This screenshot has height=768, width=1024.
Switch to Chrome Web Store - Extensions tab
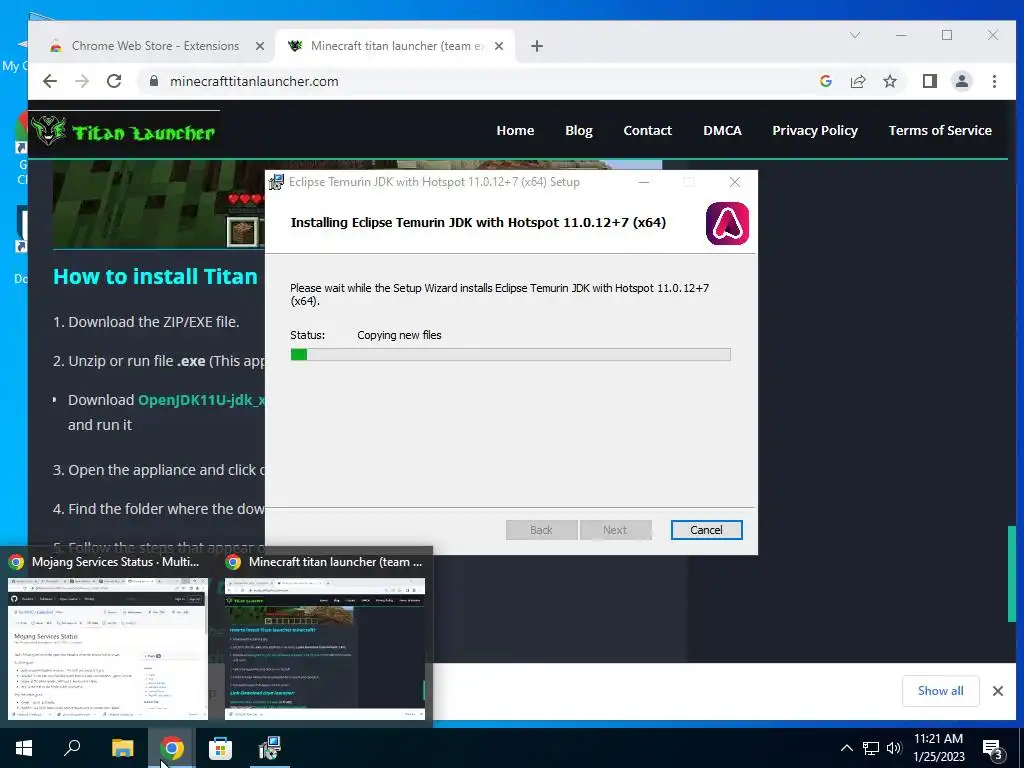click(x=156, y=46)
